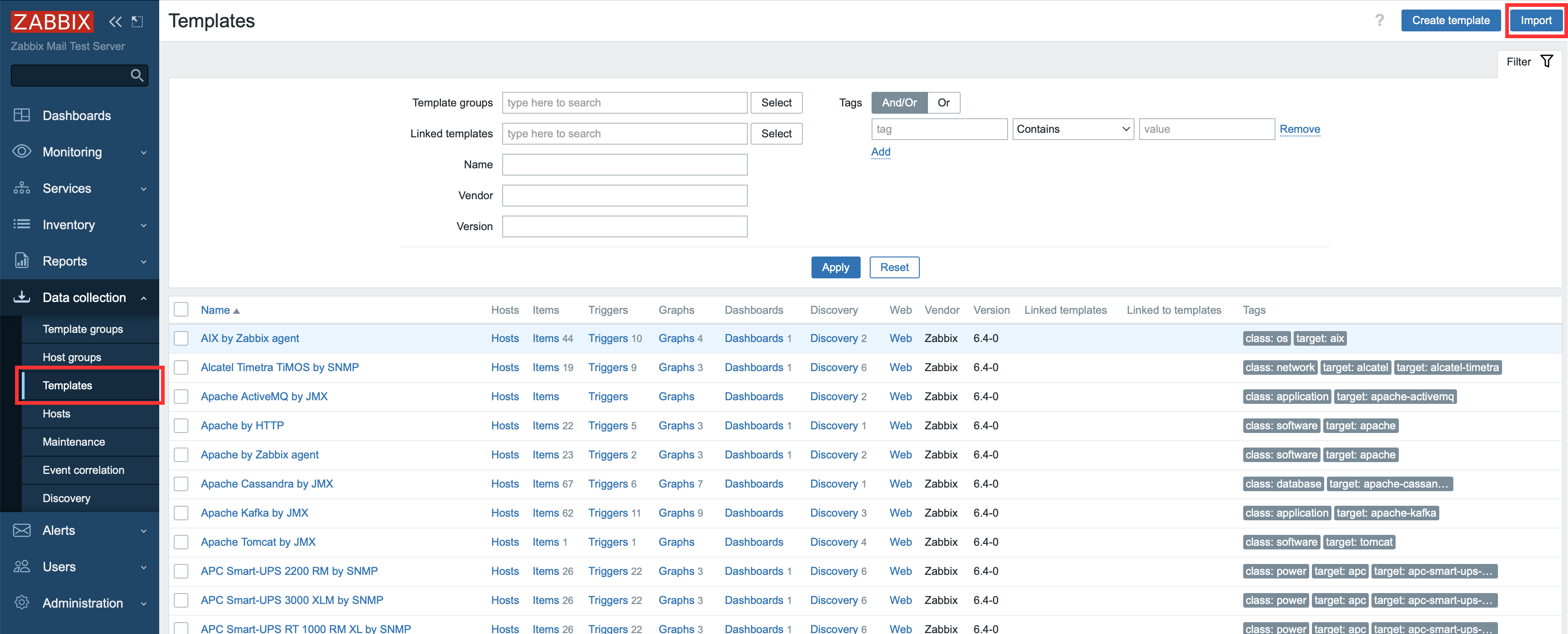Open Dashboards via its grid icon
The height and width of the screenshot is (634, 1568).
coord(22,115)
